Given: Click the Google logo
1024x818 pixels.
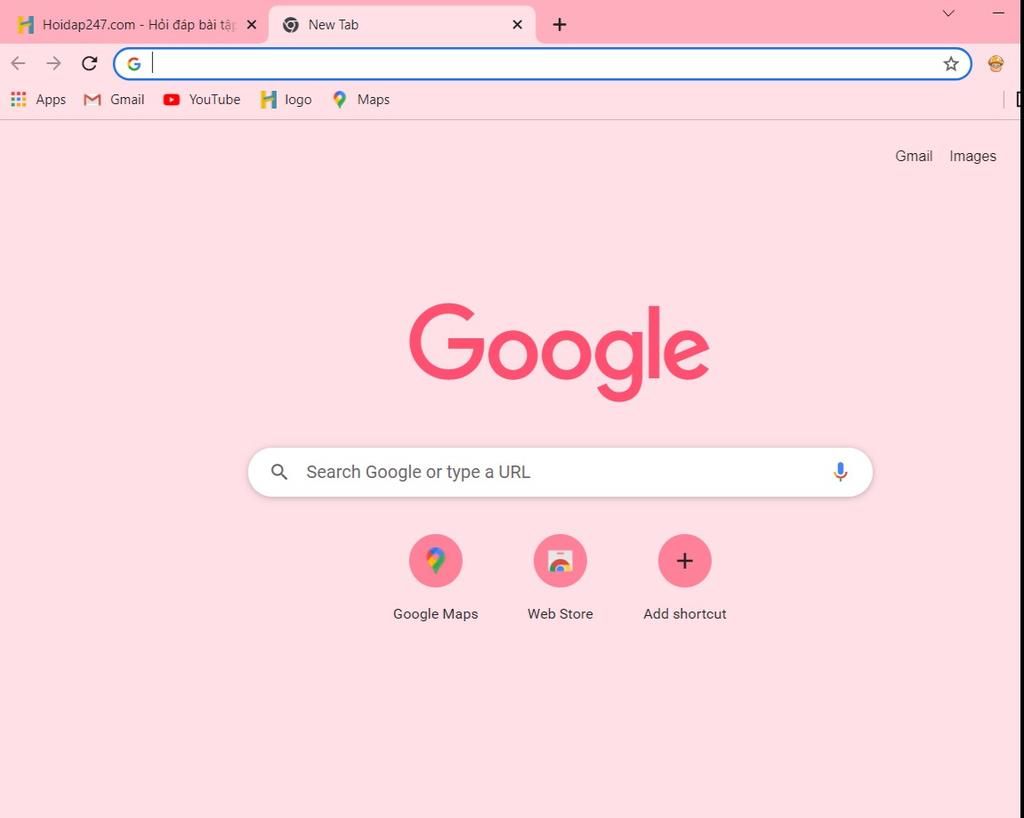Looking at the screenshot, I should [x=559, y=351].
